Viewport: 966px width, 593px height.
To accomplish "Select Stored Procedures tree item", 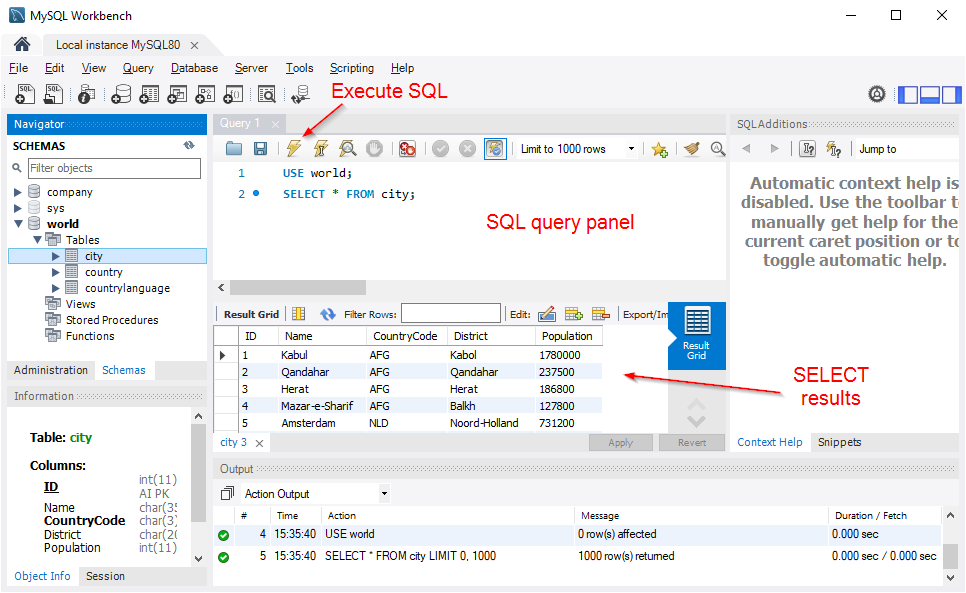I will click(112, 320).
